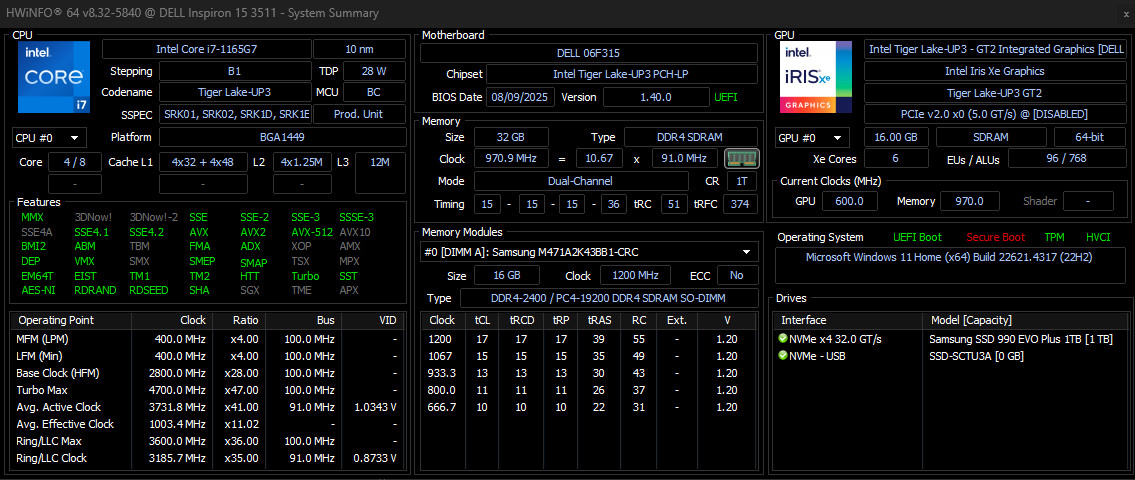Expand the DIMM A Samsung memory module dropdown
This screenshot has width=1135, height=480.
click(590, 252)
